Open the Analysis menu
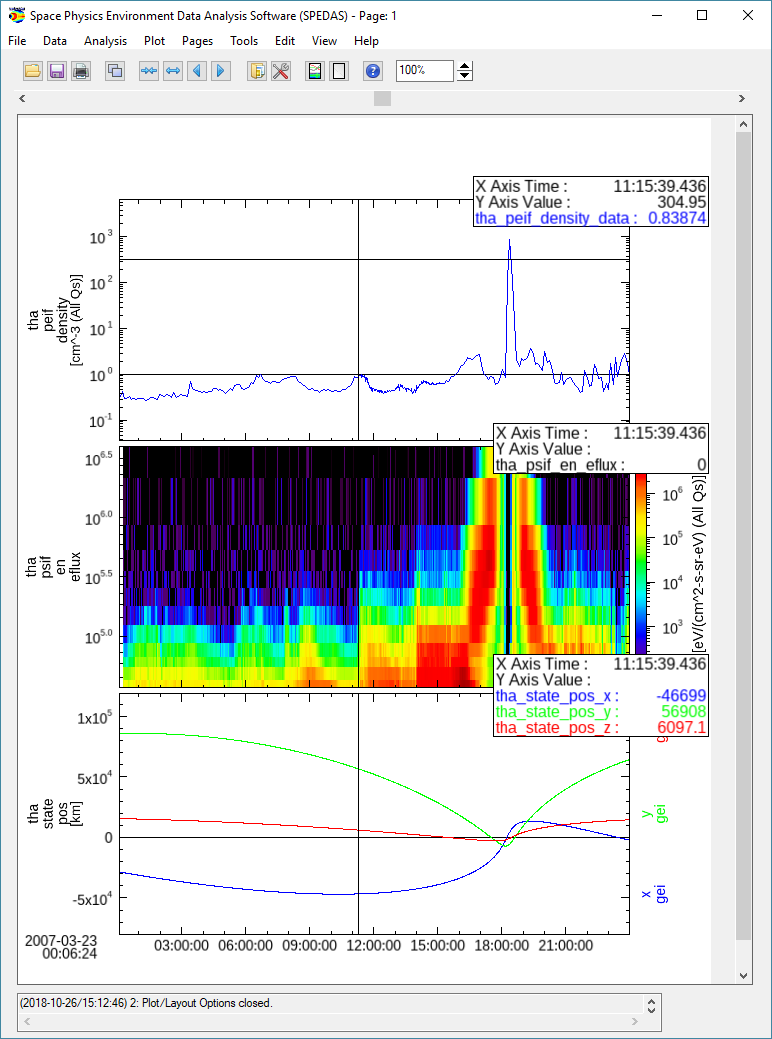 (105, 41)
